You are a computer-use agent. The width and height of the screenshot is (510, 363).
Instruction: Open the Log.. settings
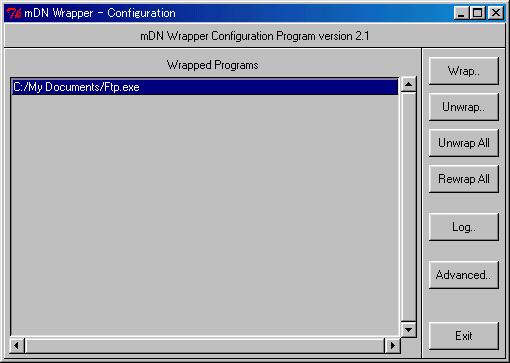pyautogui.click(x=463, y=227)
